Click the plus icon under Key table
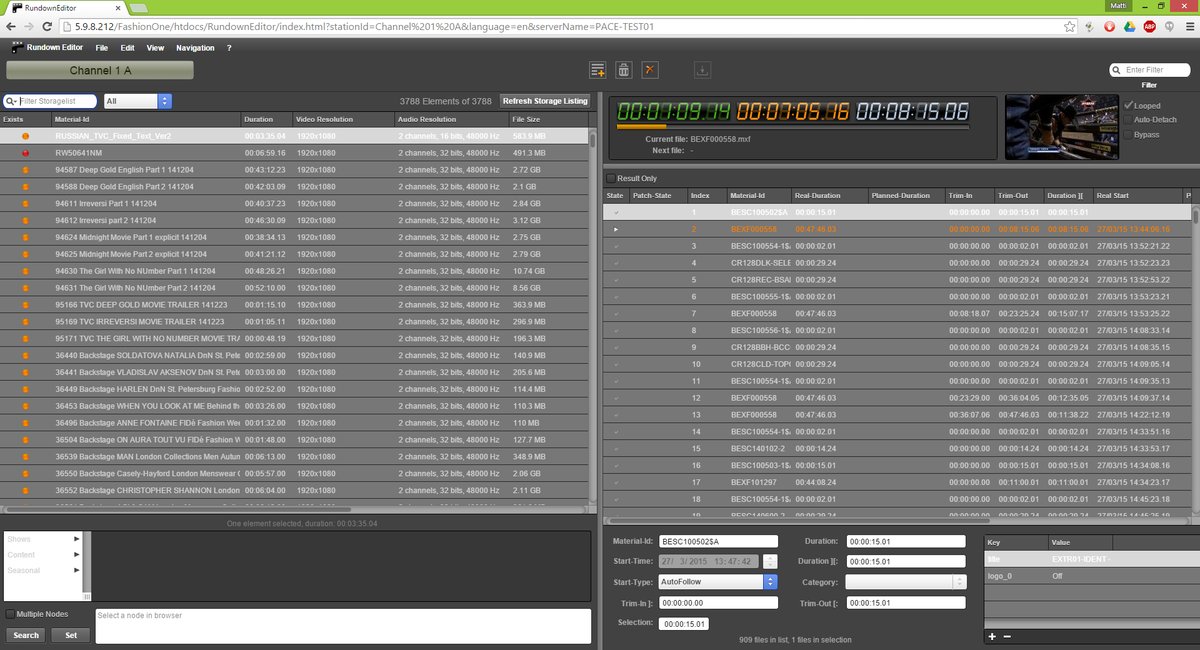The height and width of the screenshot is (650, 1200). click(992, 636)
